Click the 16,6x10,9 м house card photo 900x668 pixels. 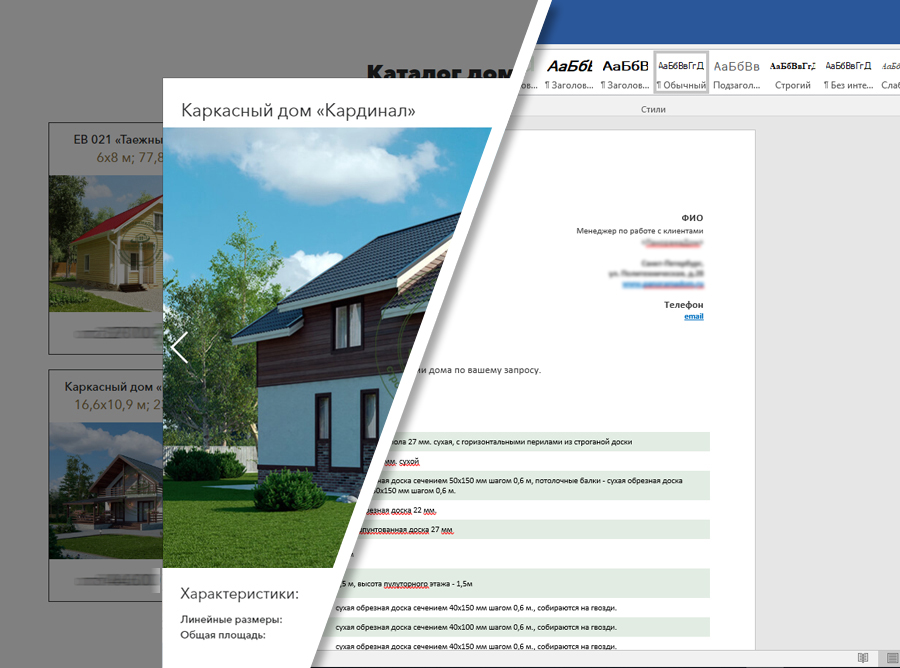coord(106,491)
